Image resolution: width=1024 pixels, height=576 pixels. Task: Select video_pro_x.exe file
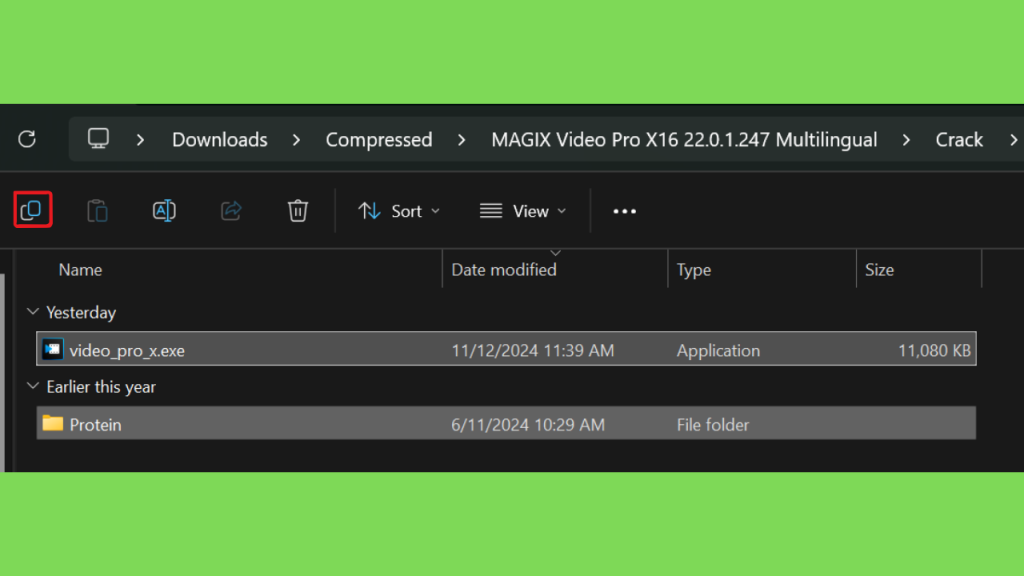tap(506, 349)
